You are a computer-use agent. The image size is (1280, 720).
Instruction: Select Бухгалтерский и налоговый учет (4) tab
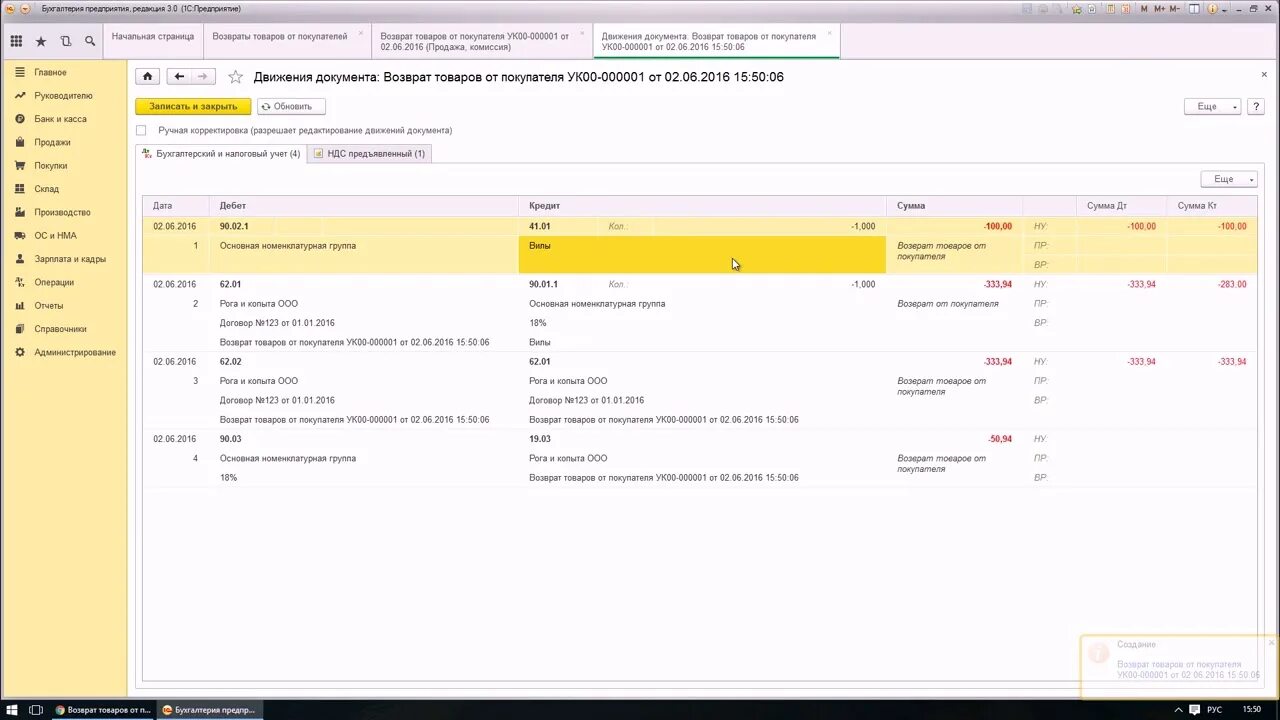221,154
